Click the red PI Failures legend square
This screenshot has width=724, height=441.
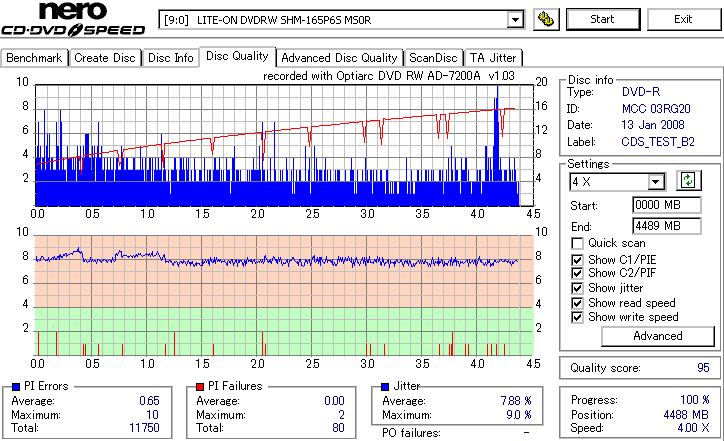200,387
